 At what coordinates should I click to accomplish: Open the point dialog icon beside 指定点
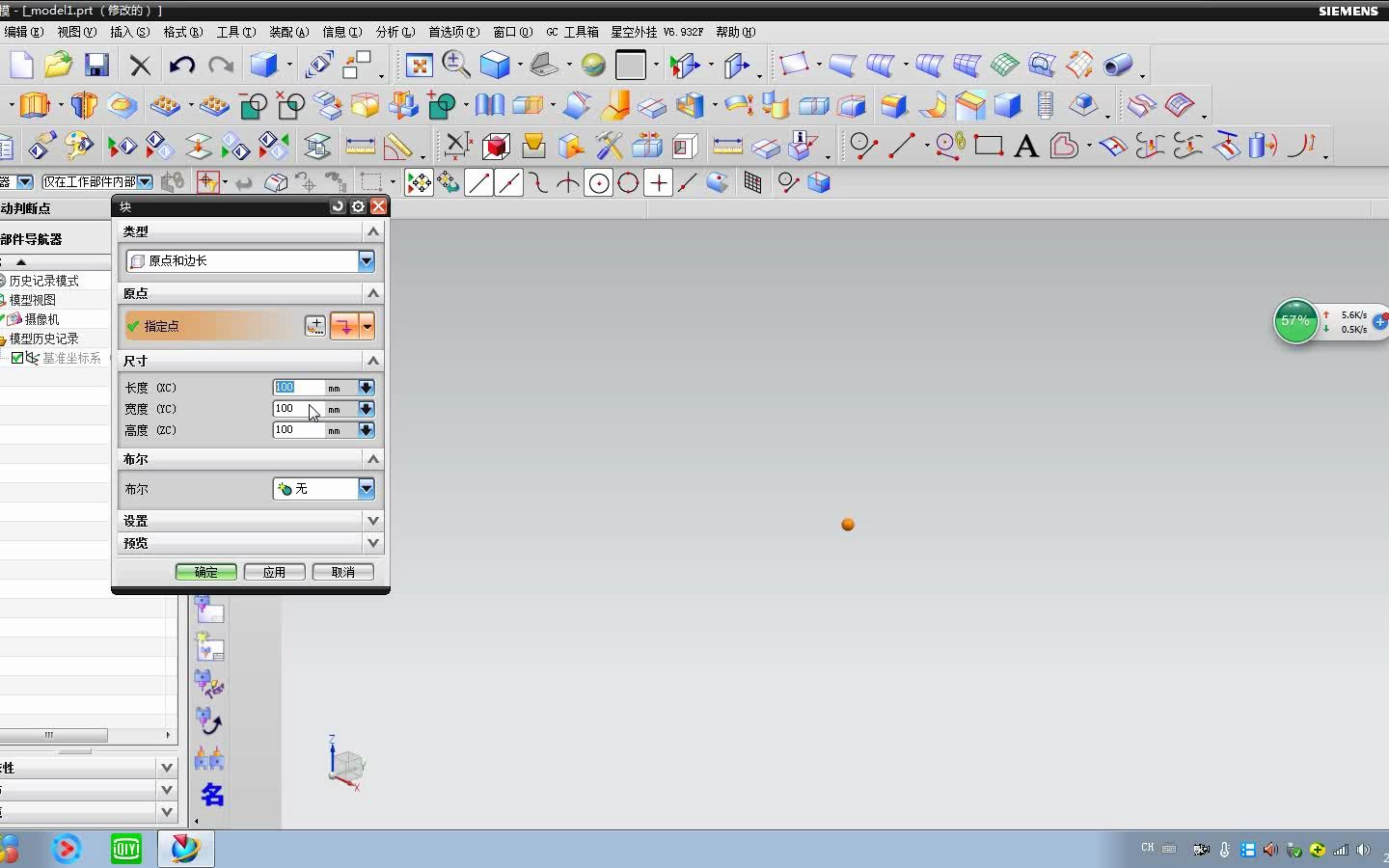[x=315, y=326]
